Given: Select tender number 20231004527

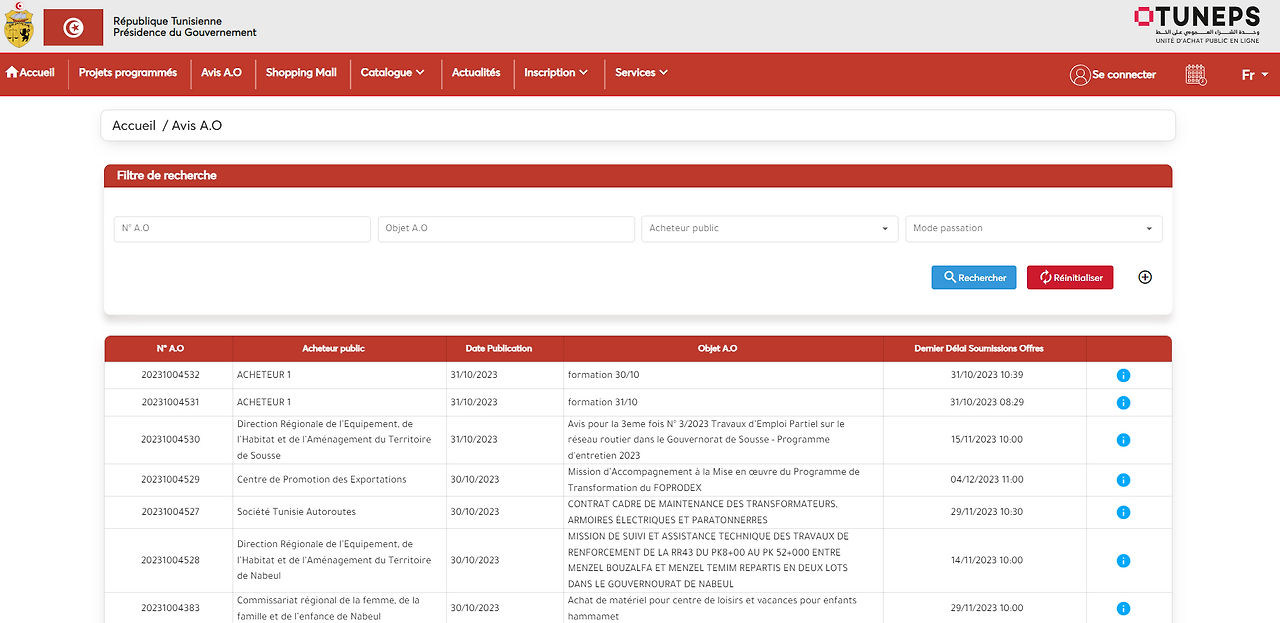Looking at the screenshot, I should pyautogui.click(x=170, y=512).
